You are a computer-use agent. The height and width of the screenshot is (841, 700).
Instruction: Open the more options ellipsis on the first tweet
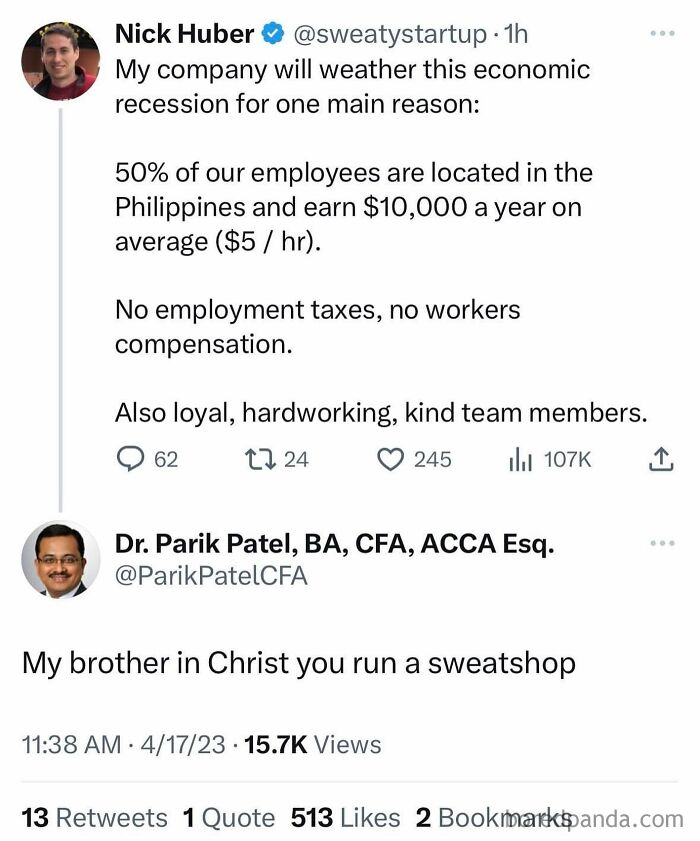(x=660, y=33)
